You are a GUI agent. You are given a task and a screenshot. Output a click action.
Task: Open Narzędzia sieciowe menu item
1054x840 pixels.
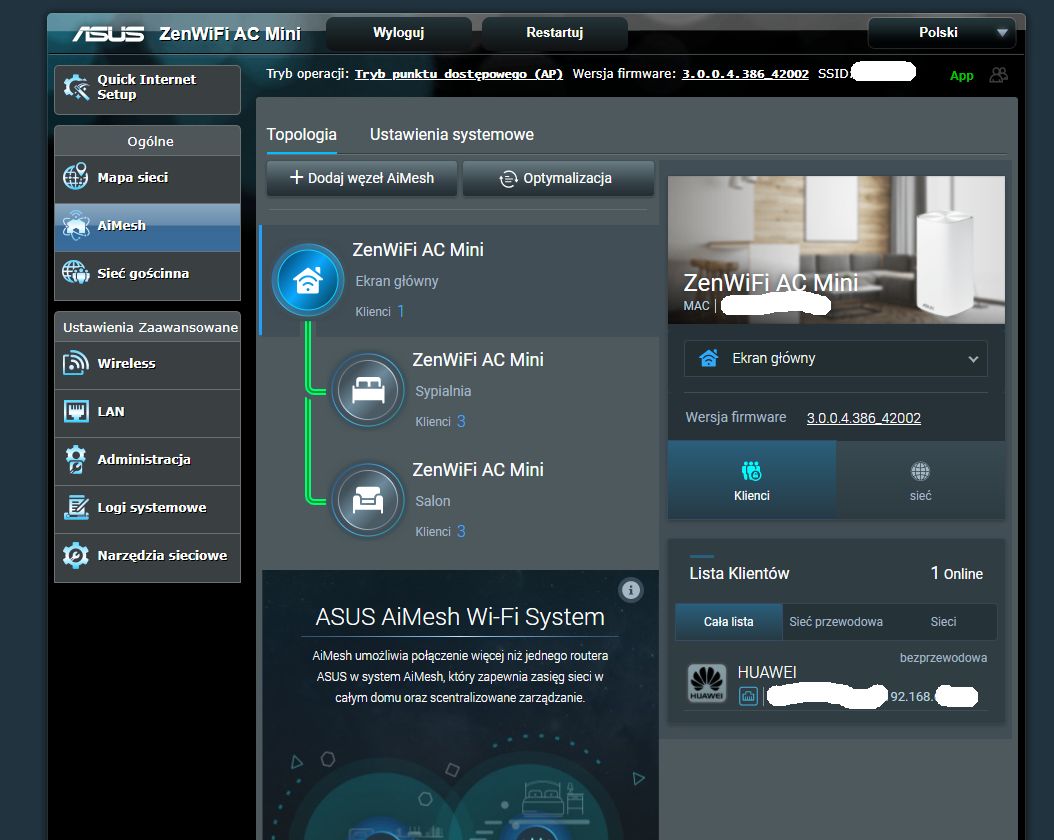[x=147, y=556]
